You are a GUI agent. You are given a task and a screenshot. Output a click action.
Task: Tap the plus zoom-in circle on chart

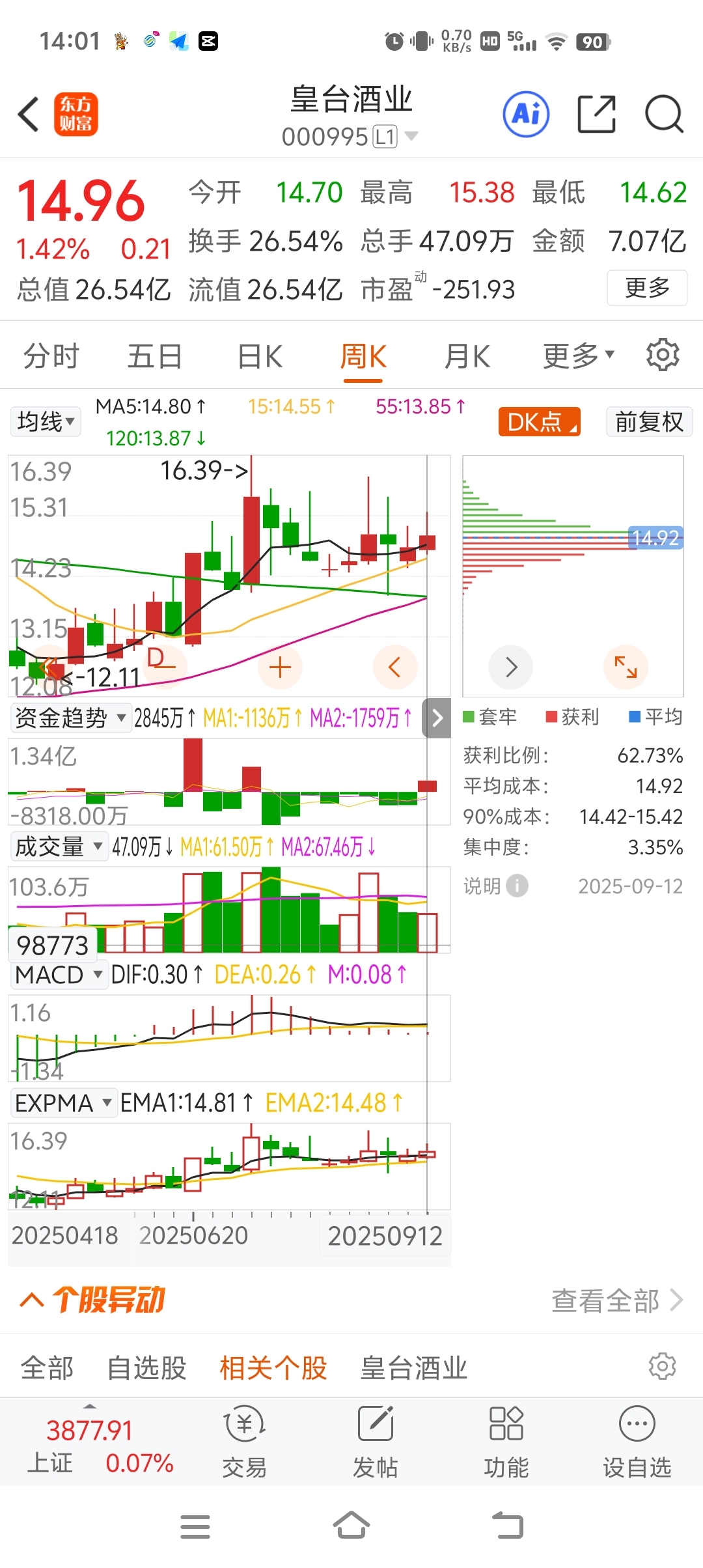(280, 667)
